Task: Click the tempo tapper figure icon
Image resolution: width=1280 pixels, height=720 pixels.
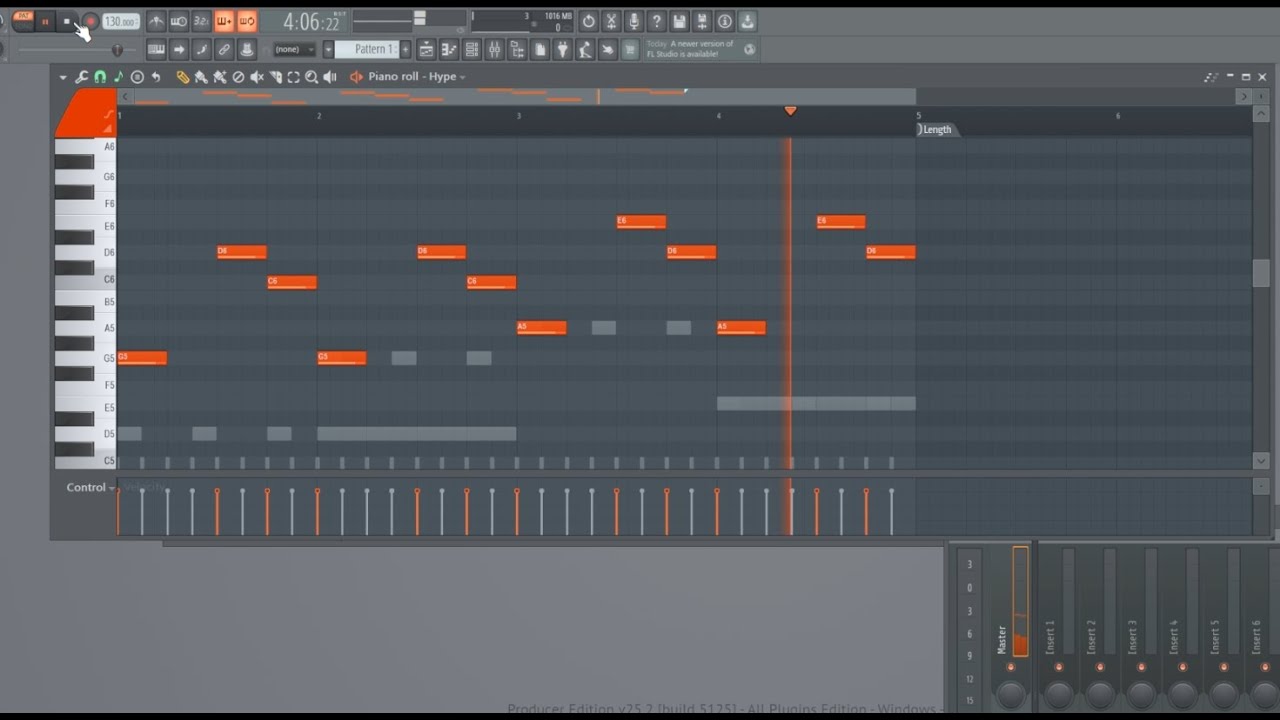Action: click(x=585, y=49)
